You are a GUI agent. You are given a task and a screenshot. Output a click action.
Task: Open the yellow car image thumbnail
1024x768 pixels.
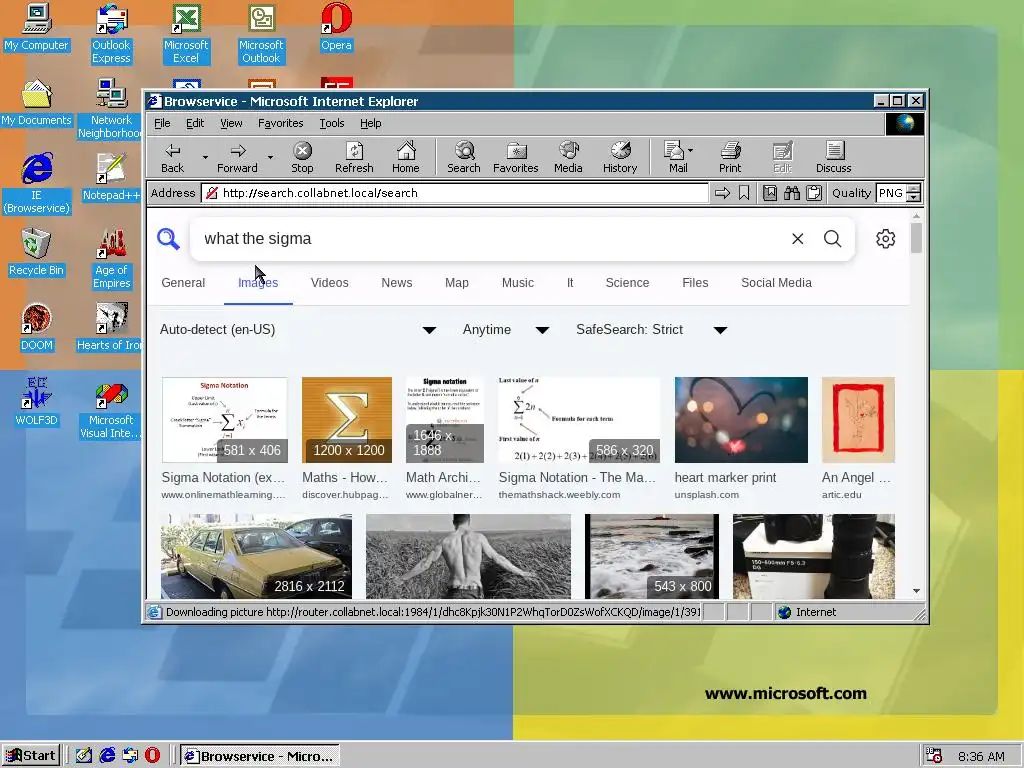[256, 556]
